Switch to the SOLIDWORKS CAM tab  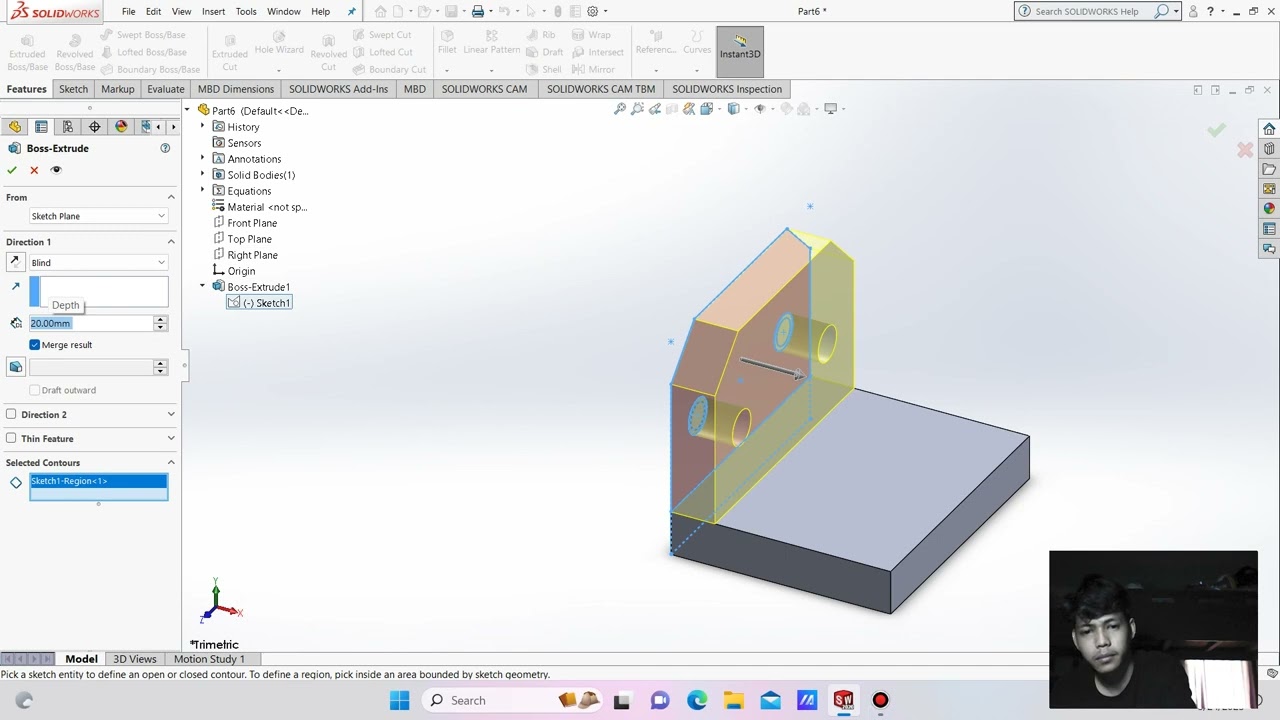point(484,89)
